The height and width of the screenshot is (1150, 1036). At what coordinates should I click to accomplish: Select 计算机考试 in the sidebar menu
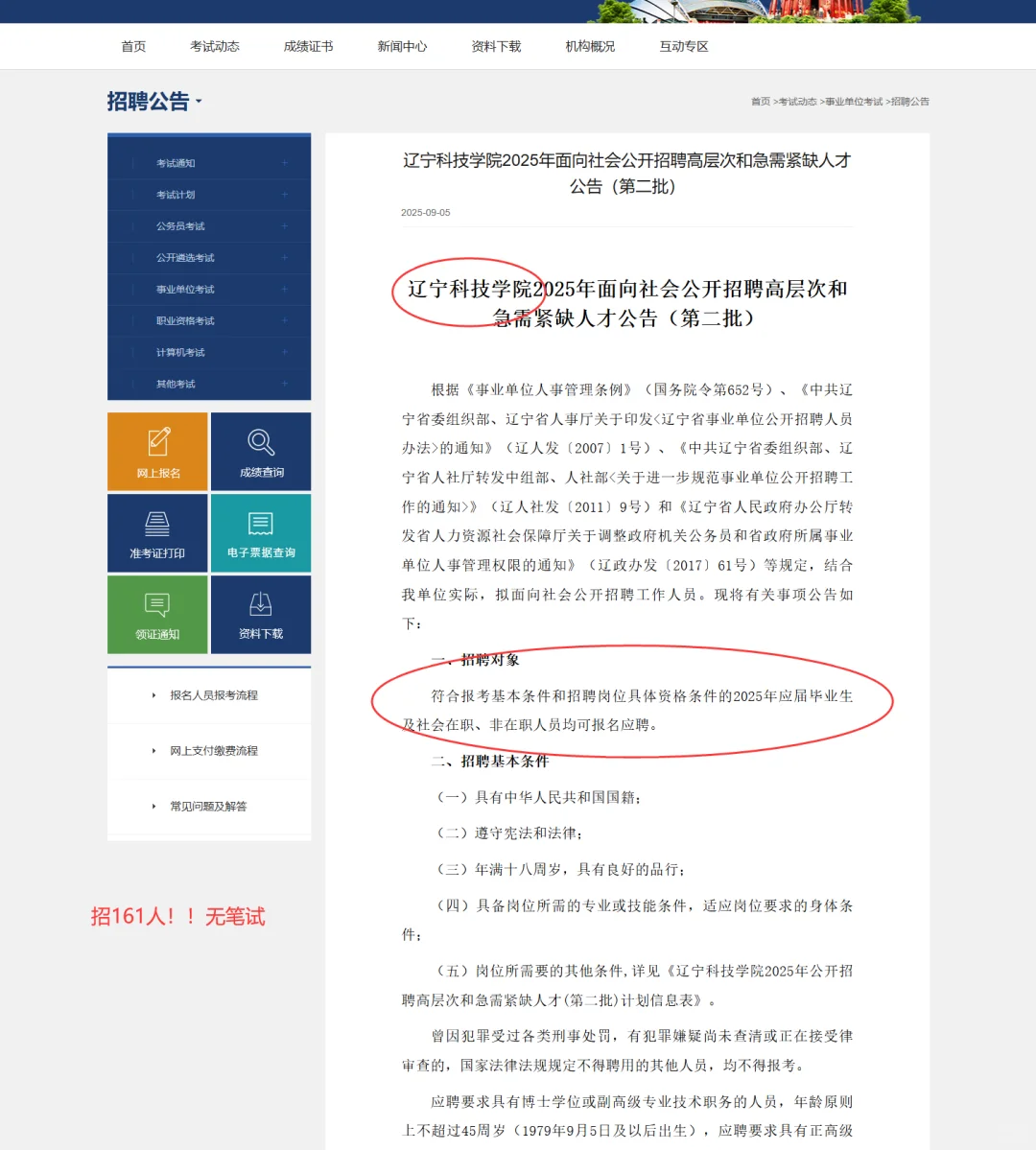180,352
